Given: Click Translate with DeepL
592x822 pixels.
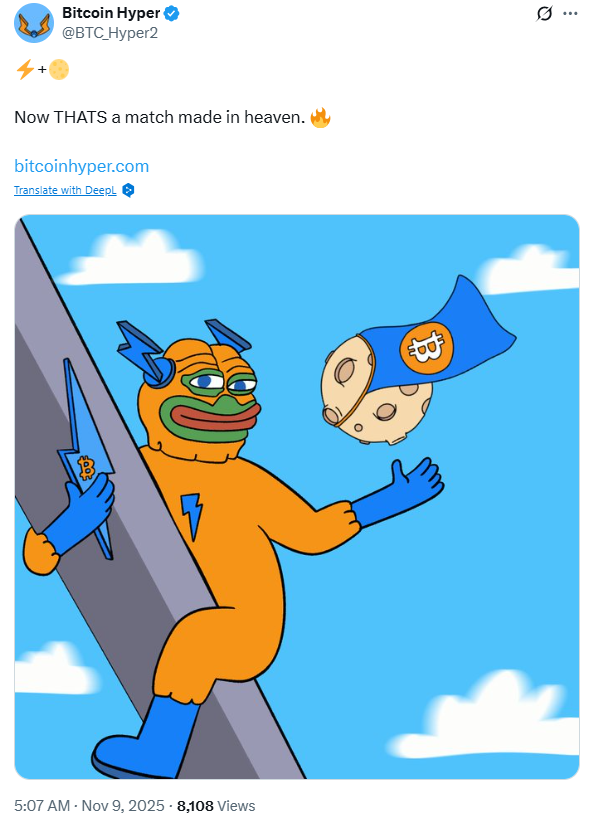Looking at the screenshot, I should click(65, 190).
